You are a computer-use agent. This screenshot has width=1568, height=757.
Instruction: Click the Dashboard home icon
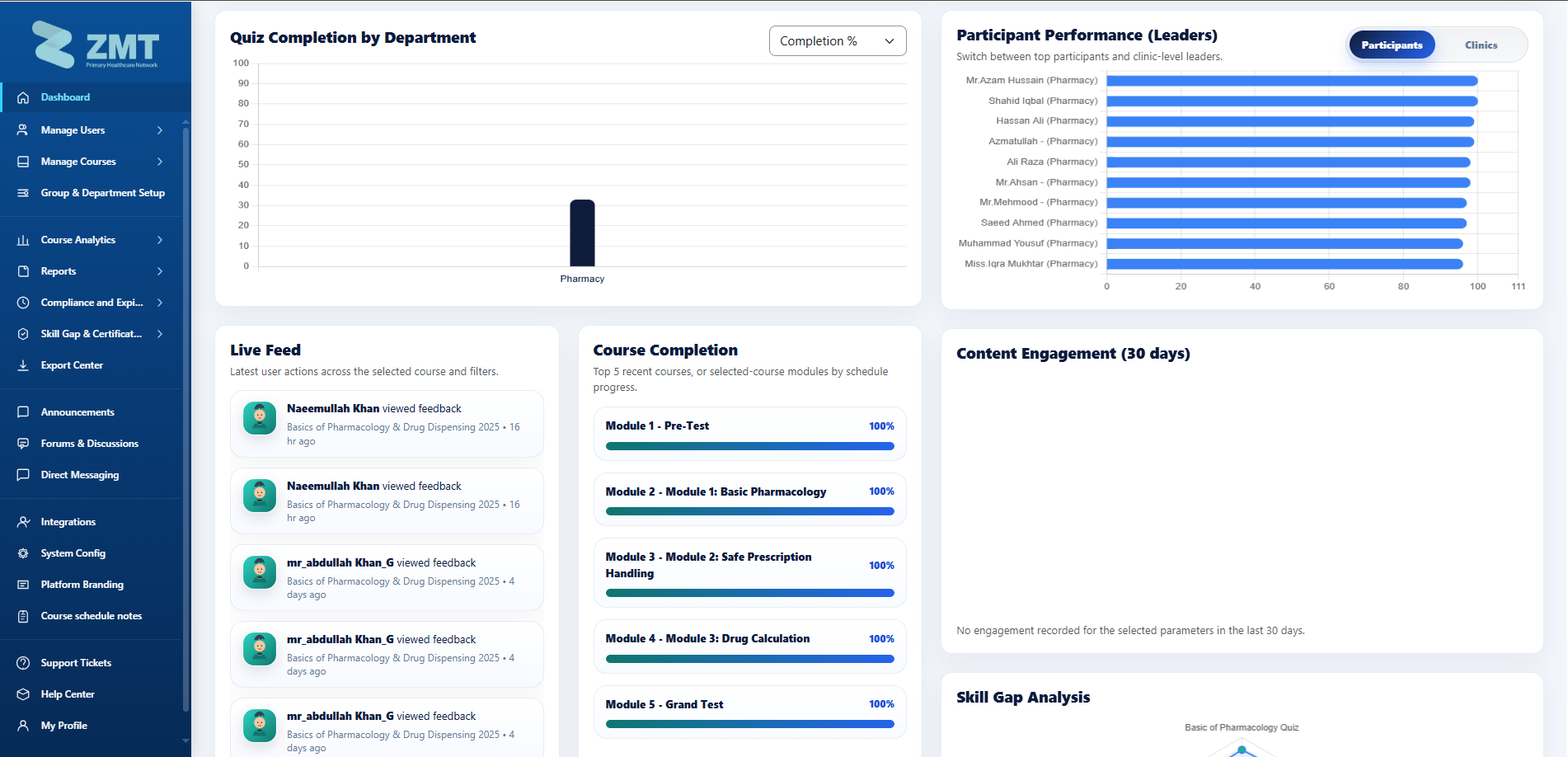pyautogui.click(x=23, y=97)
